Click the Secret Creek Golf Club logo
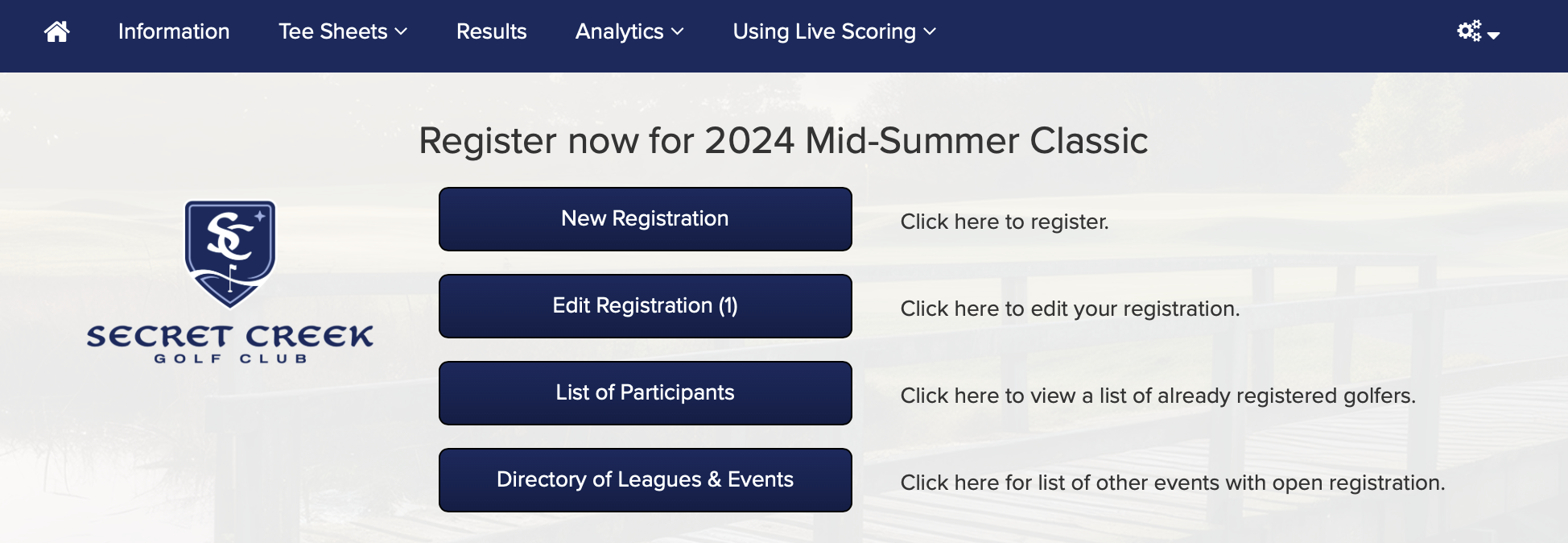 click(x=229, y=278)
